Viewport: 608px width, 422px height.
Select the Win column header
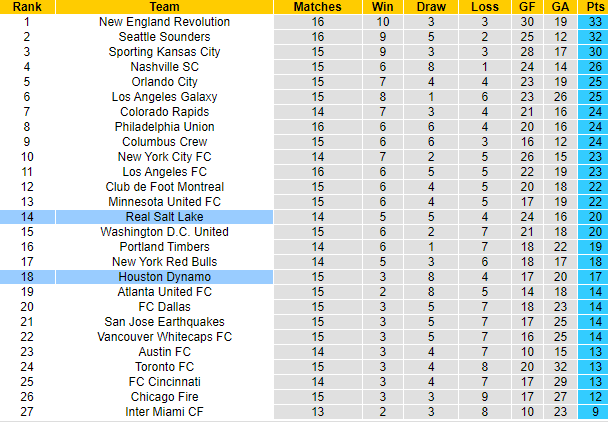click(382, 7)
